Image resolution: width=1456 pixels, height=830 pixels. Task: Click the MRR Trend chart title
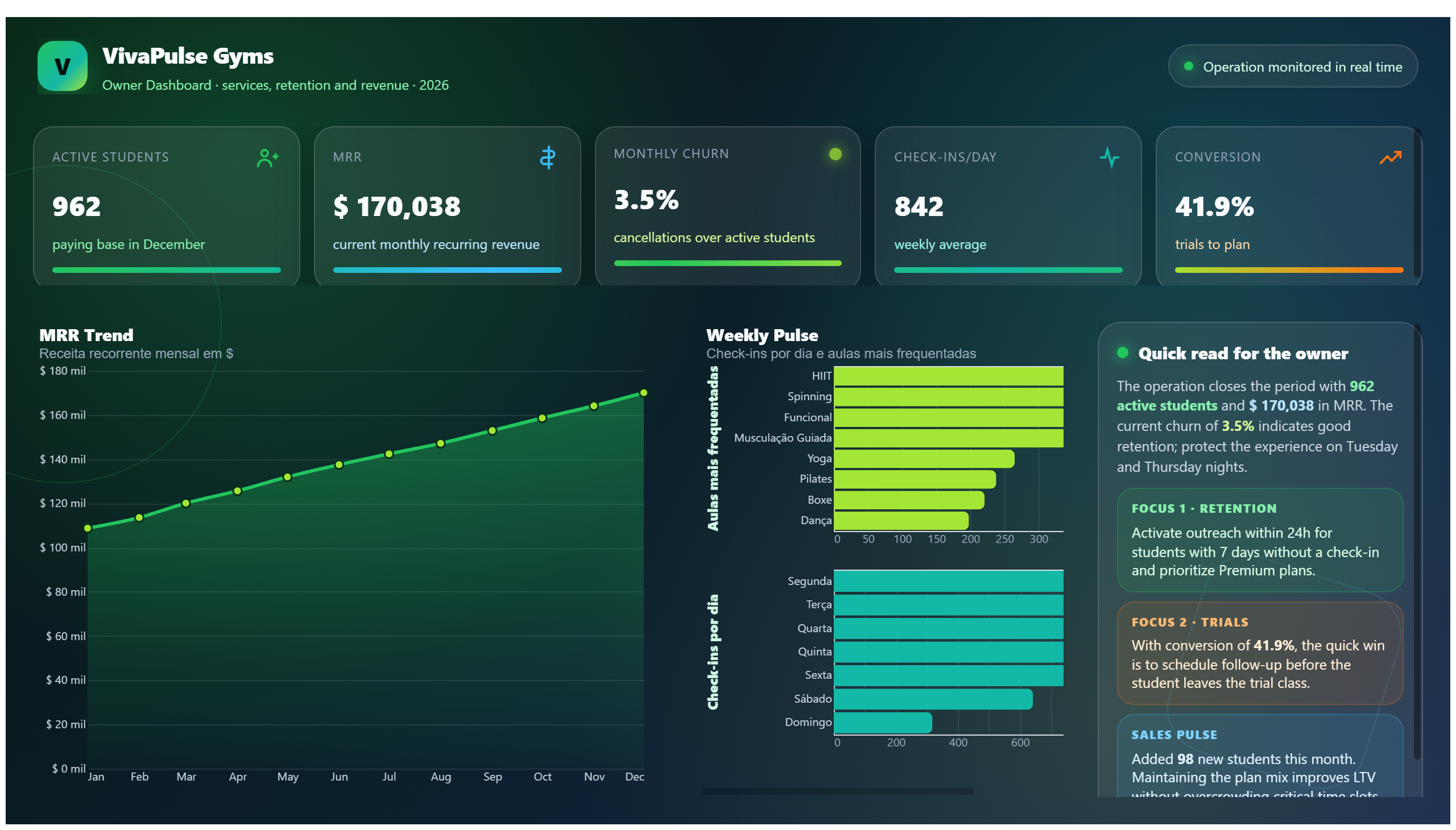point(86,335)
